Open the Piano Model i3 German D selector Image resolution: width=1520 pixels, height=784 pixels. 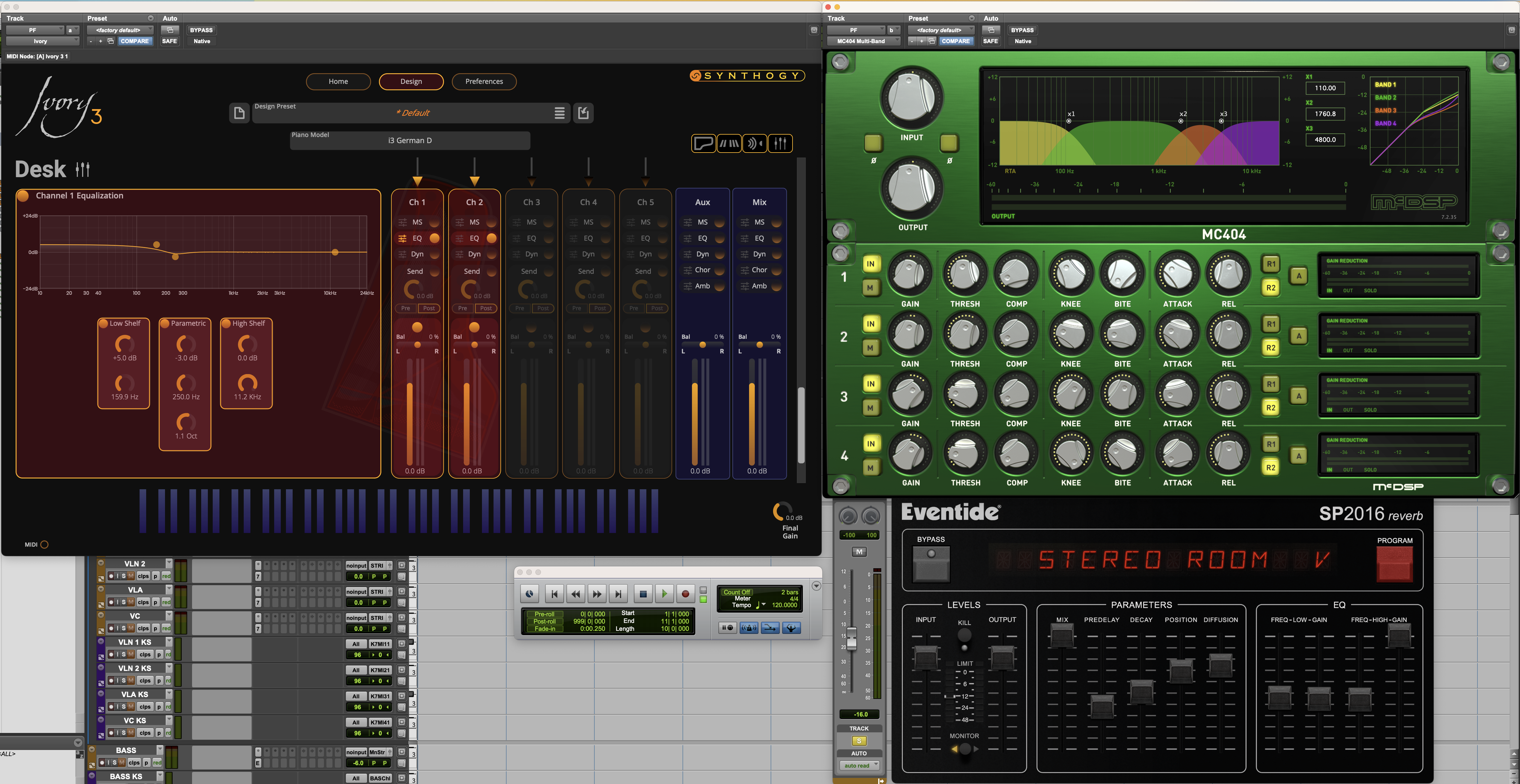click(410, 140)
